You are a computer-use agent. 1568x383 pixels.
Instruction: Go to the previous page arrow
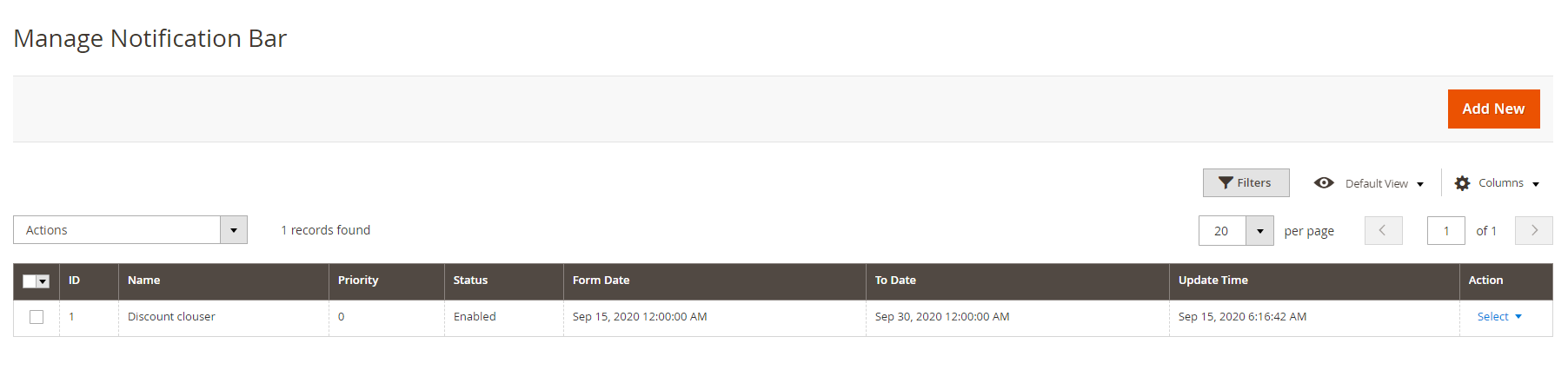pos(1383,231)
